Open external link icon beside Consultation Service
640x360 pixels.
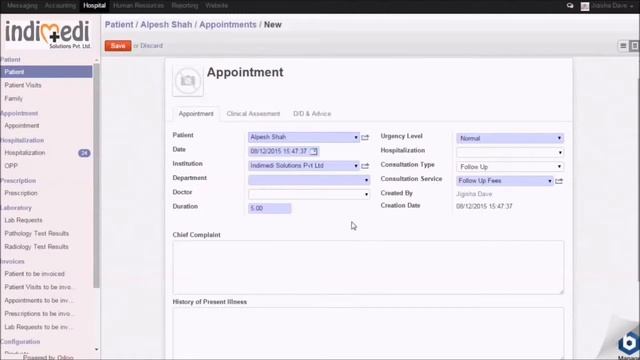pos(559,181)
